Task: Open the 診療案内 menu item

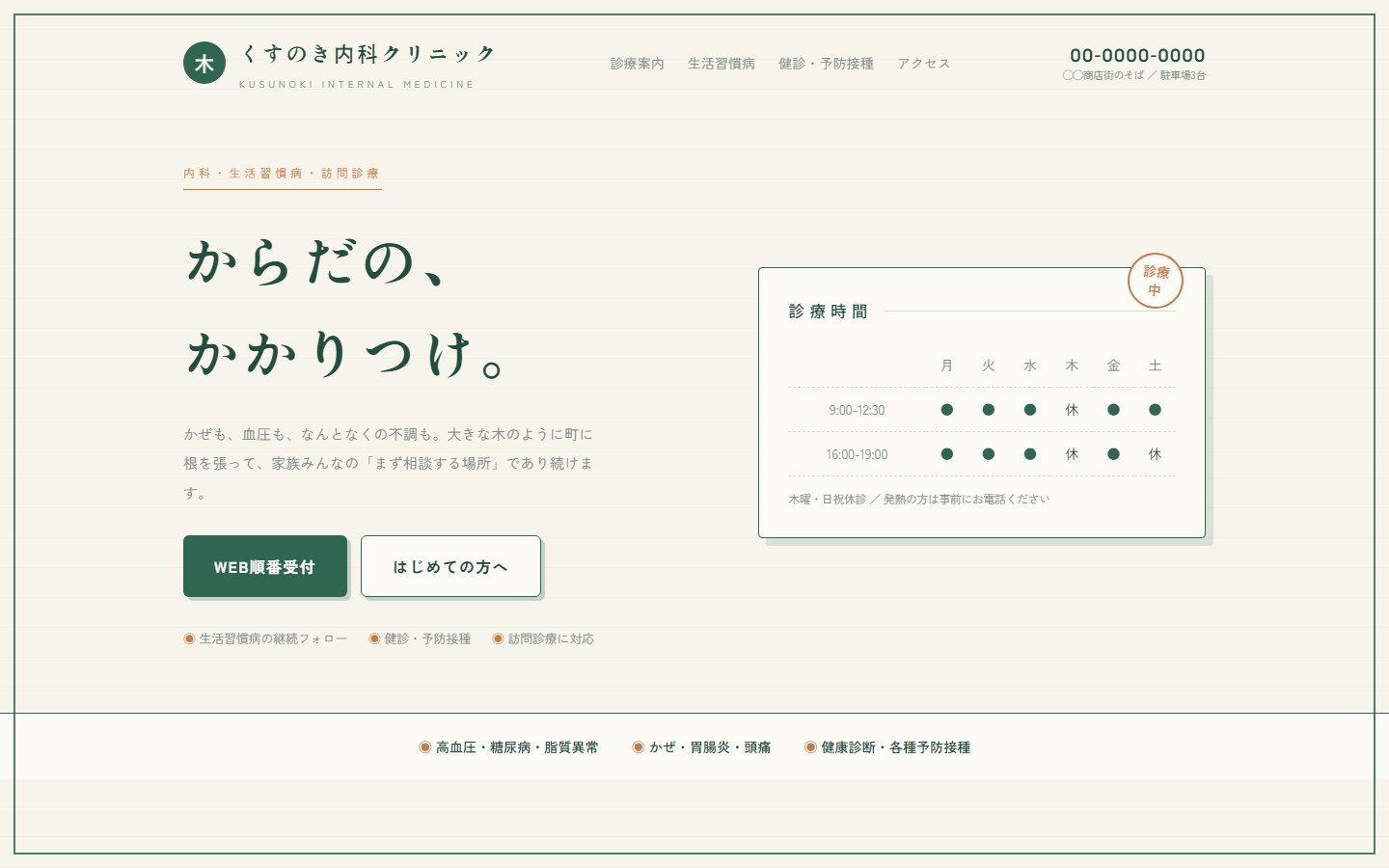Action: pyautogui.click(x=637, y=64)
